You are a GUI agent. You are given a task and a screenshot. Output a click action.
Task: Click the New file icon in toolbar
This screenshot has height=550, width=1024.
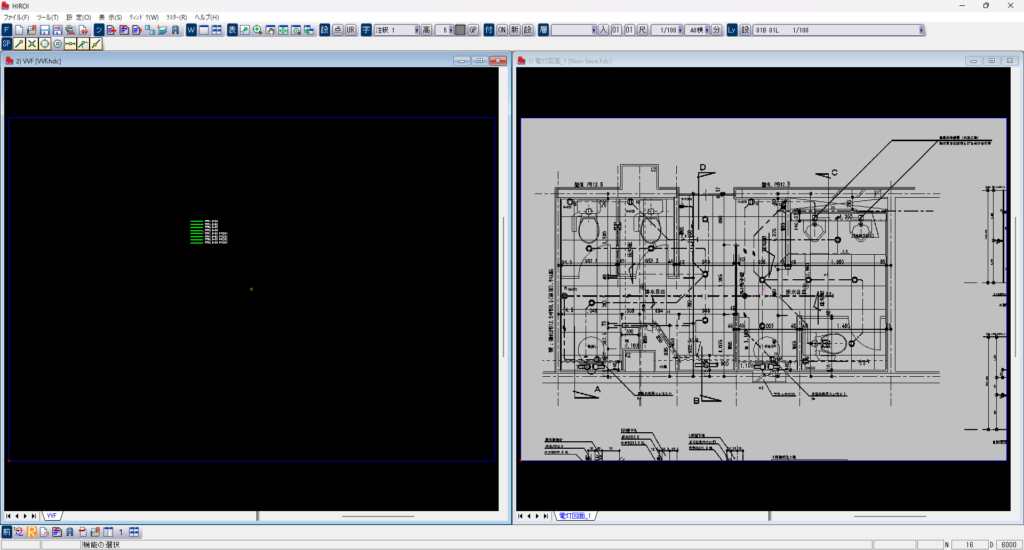19,30
